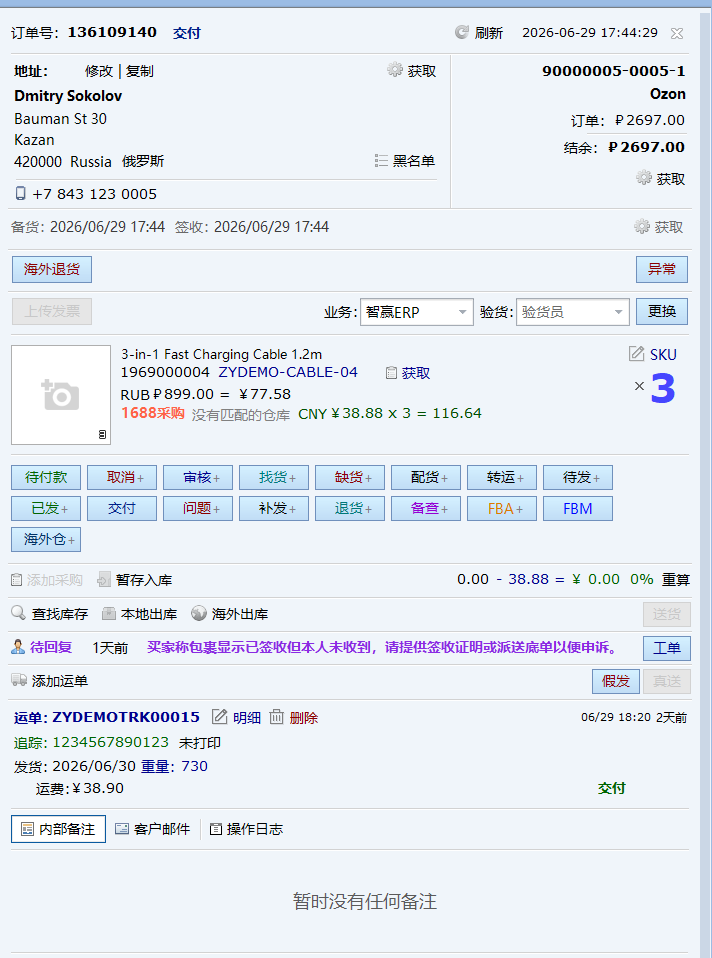Click the 海外出库 globe icon
712x958 pixels.
coord(199,613)
